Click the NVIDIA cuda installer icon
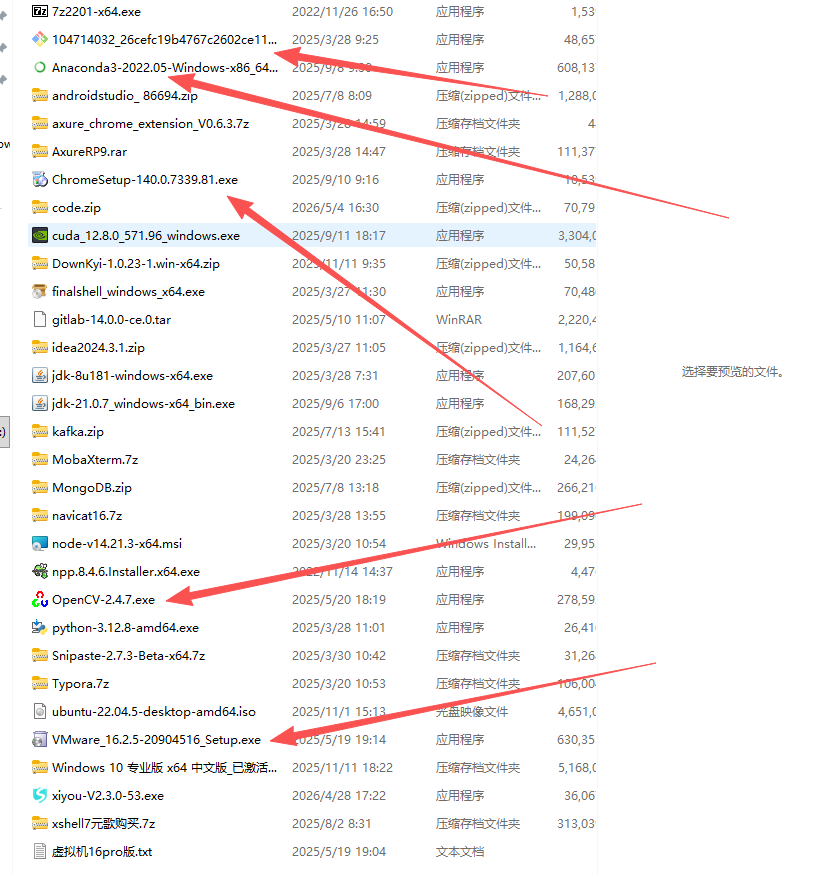 point(40,235)
